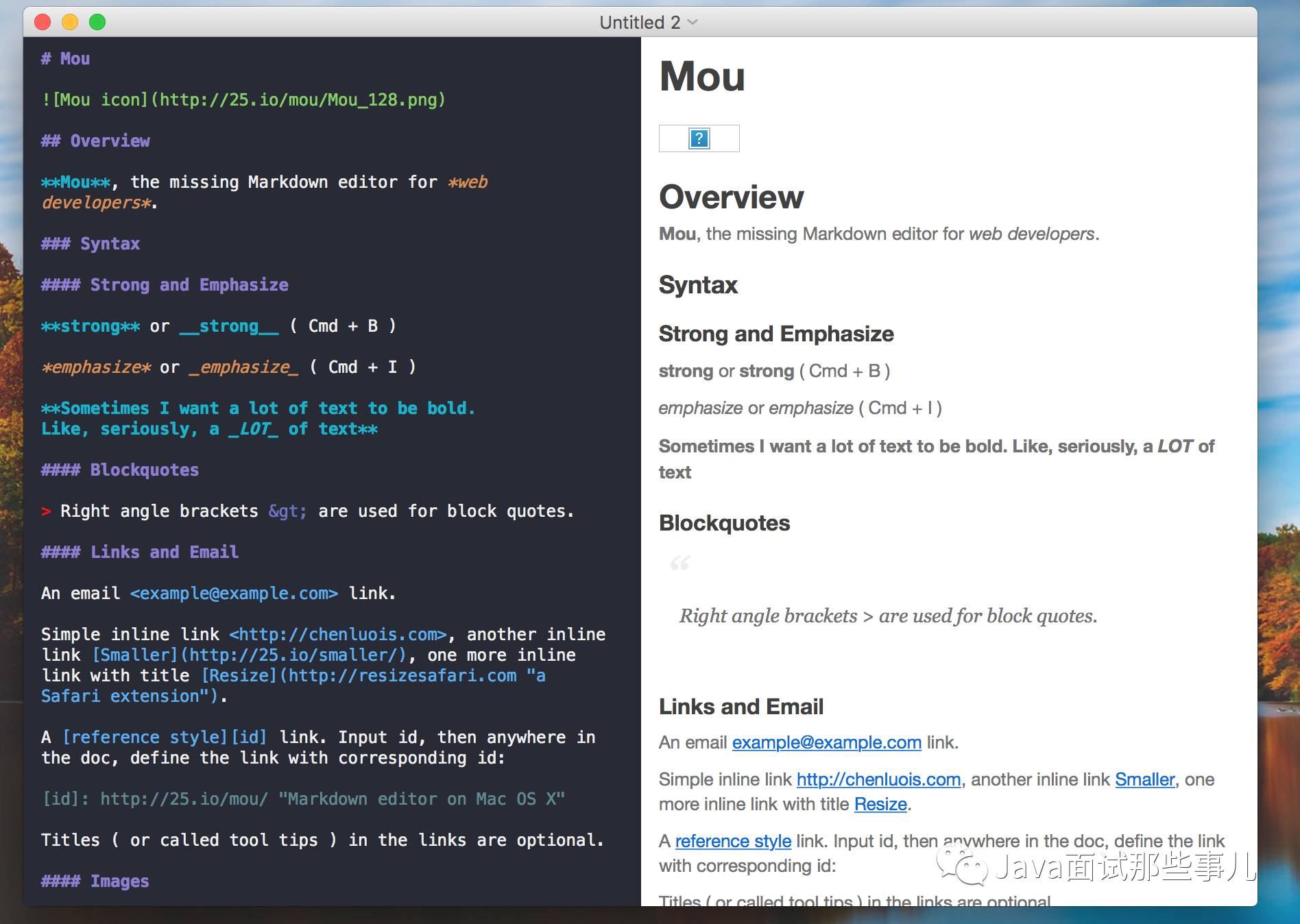
Task: Click '#### Images' heading in editor
Action: (x=95, y=882)
